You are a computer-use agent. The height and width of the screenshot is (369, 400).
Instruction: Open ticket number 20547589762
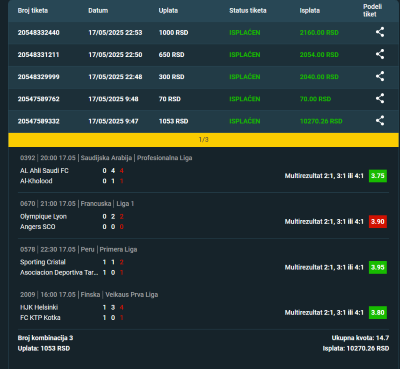[39, 99]
